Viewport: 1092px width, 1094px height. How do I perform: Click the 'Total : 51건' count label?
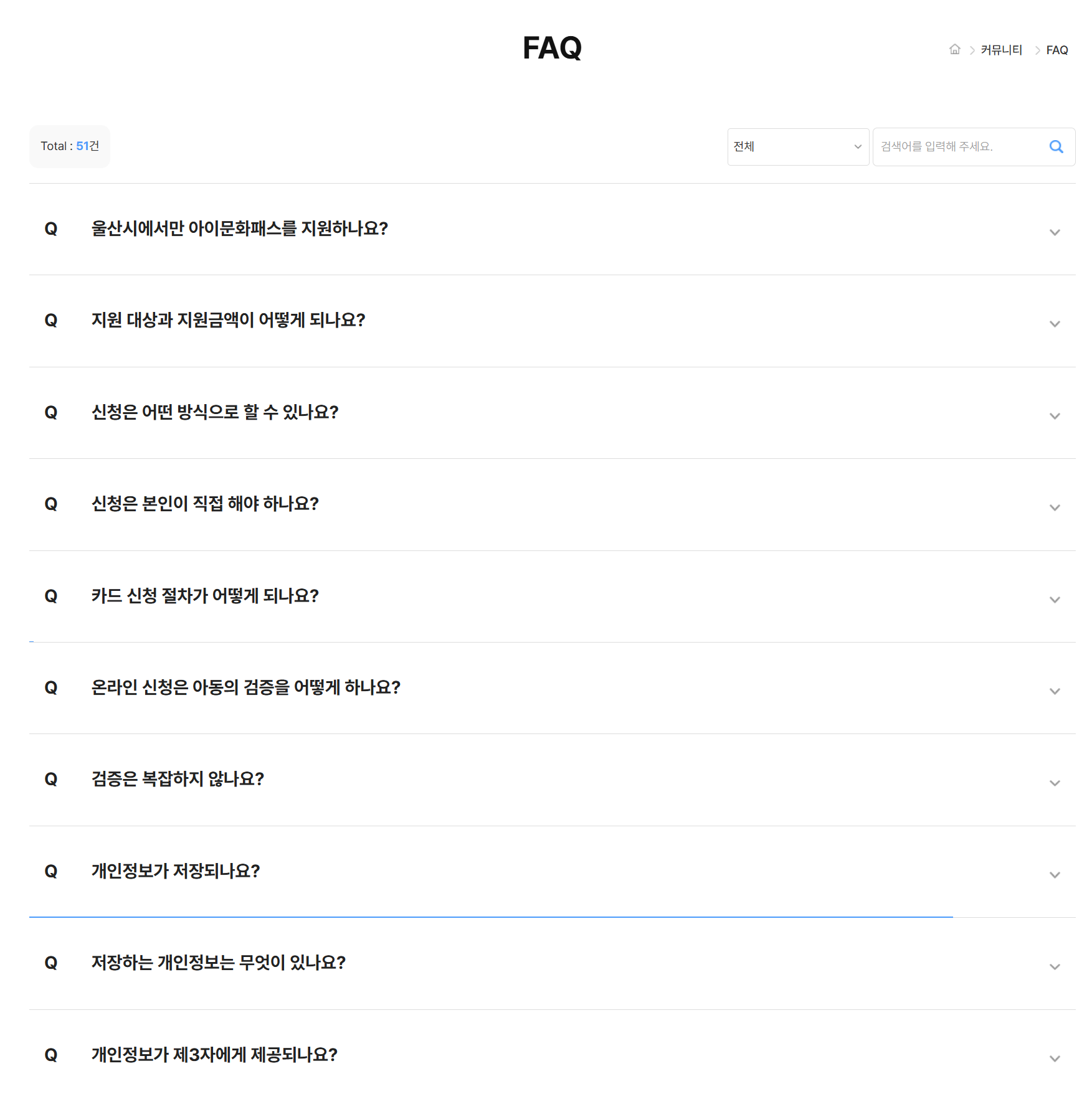pyautogui.click(x=69, y=146)
